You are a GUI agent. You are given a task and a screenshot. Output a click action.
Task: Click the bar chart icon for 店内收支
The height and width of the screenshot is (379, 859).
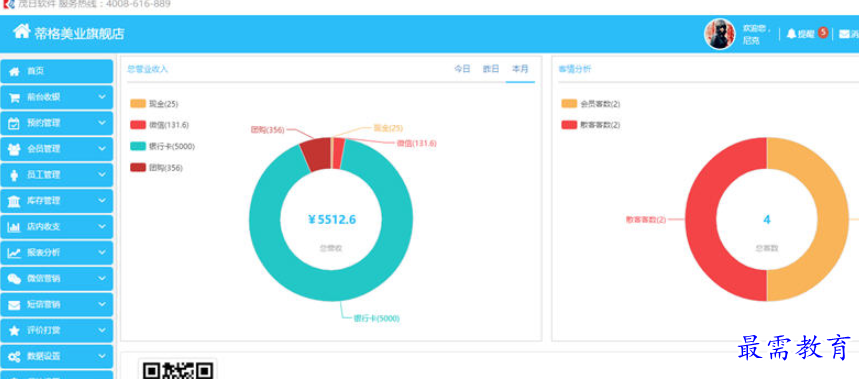[x=14, y=227]
